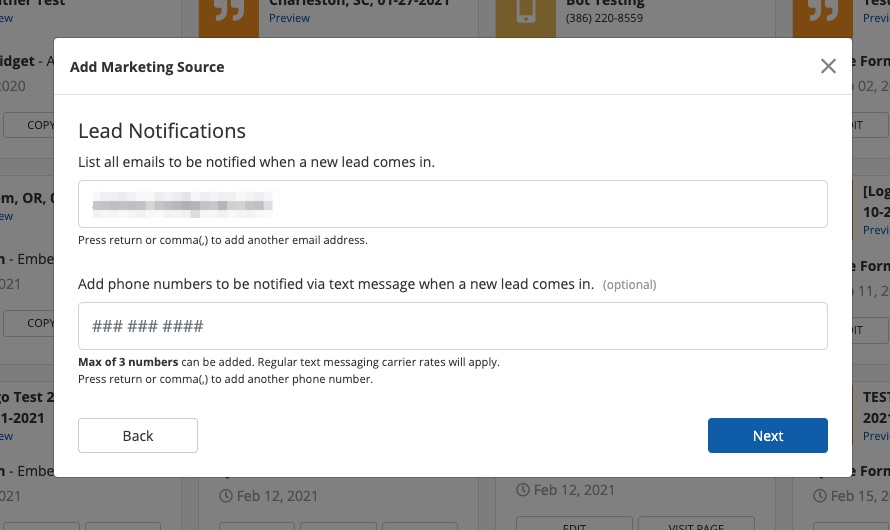Open Preview link under the TEST 2021 card
The image size is (890, 530).
pos(876,436)
